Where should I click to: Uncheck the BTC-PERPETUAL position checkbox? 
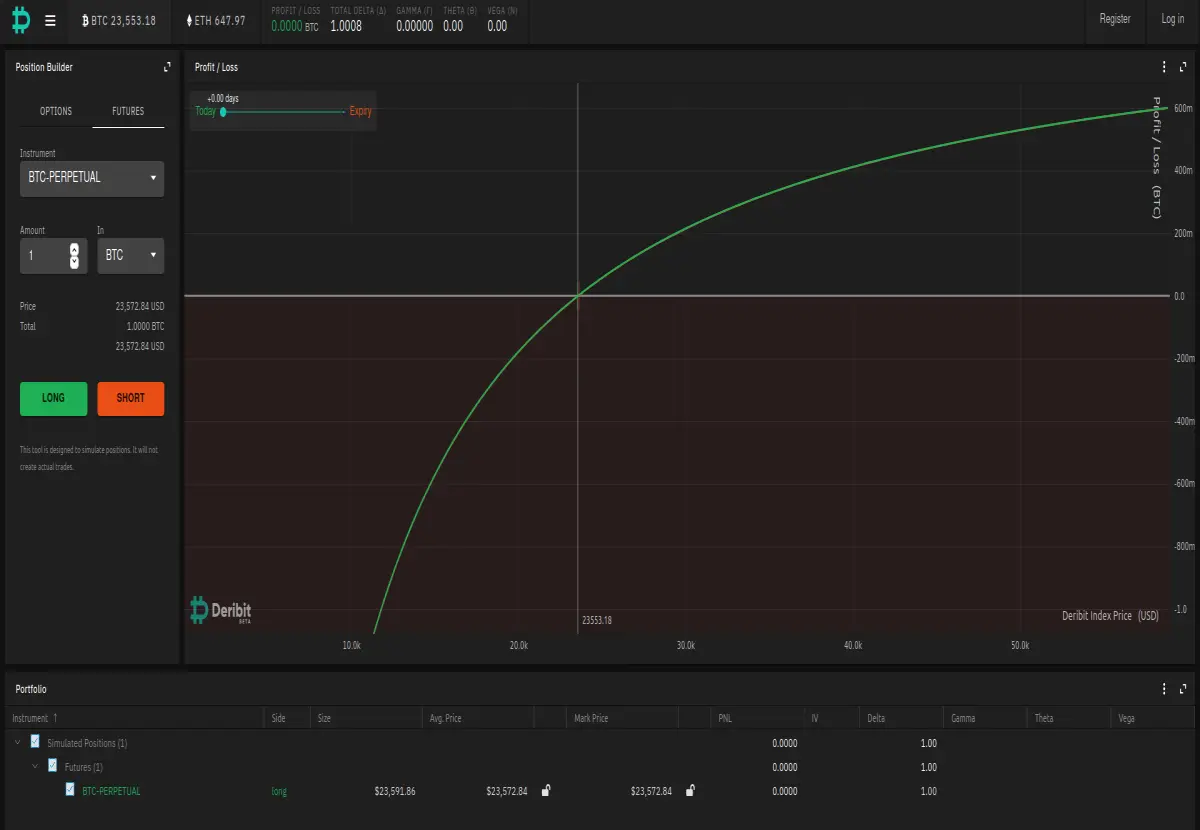tap(70, 790)
